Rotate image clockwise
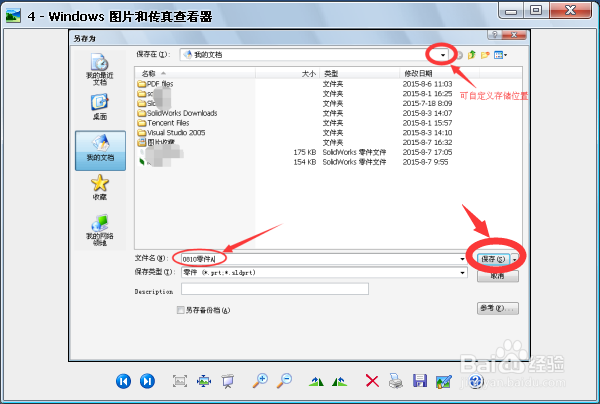 click(x=316, y=381)
